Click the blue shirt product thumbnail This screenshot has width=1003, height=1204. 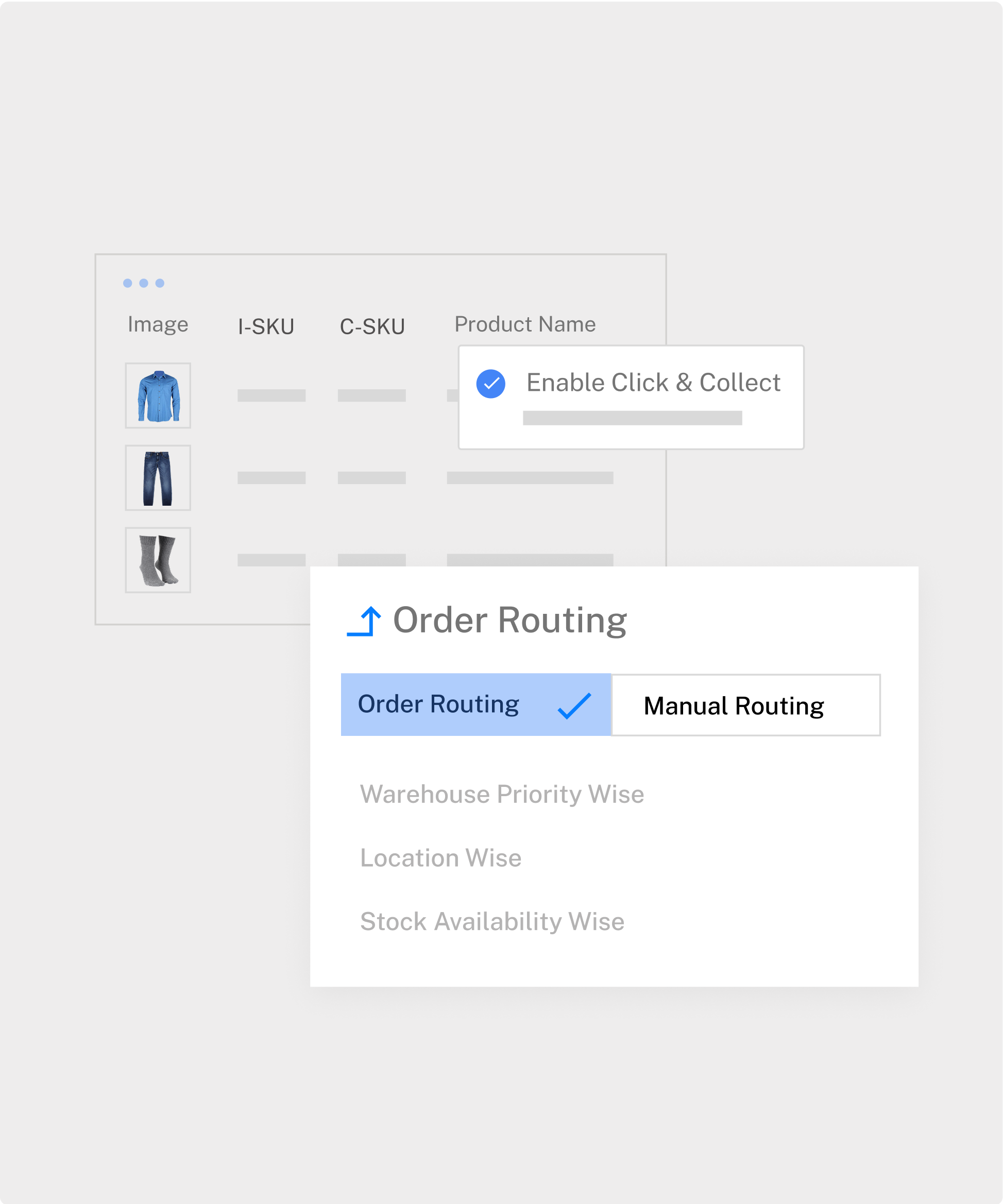coord(158,395)
